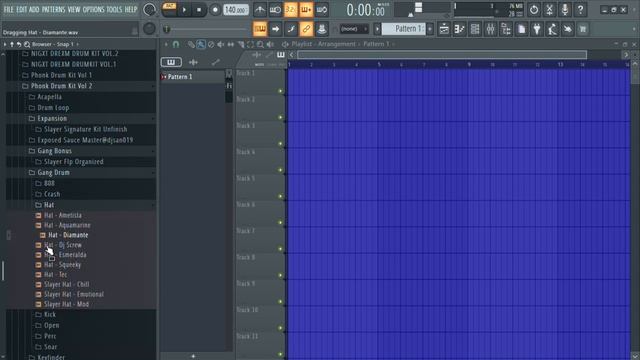Screen dimensions: 640x360
Task: Select Pattern 1 in the picker panel
Action: tap(193, 77)
